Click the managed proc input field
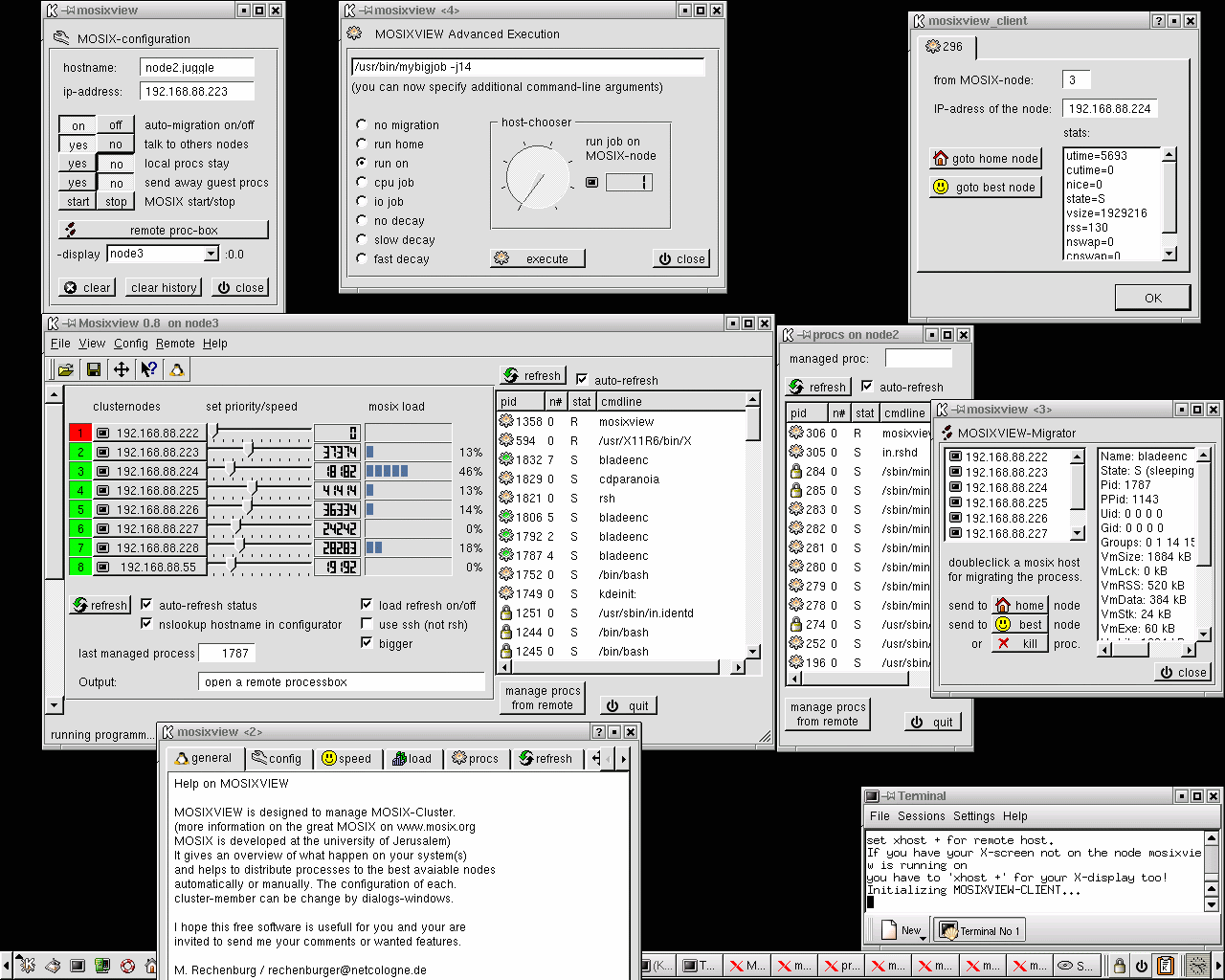The image size is (1225, 980). coord(919,358)
